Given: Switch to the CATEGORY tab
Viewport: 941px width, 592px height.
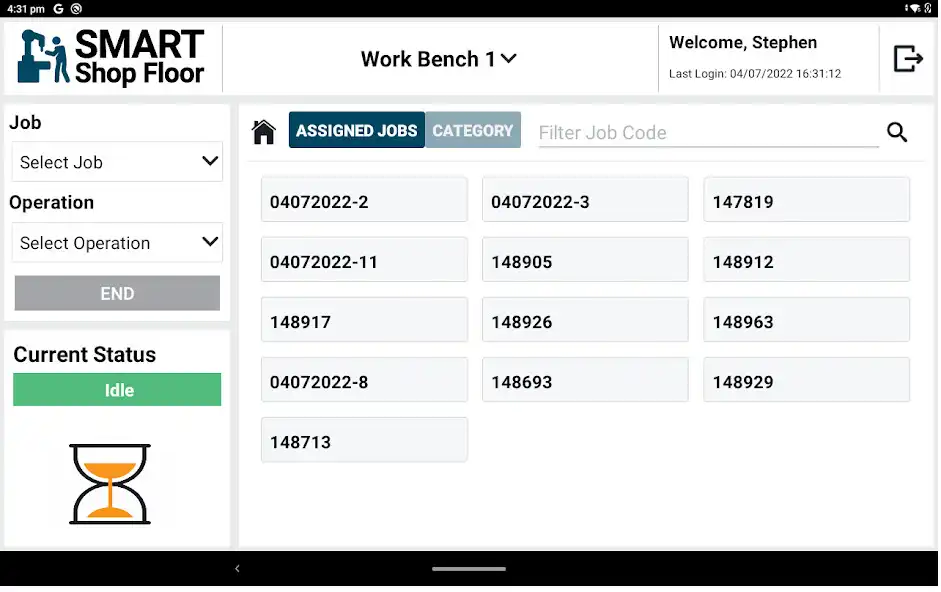Looking at the screenshot, I should tap(473, 130).
